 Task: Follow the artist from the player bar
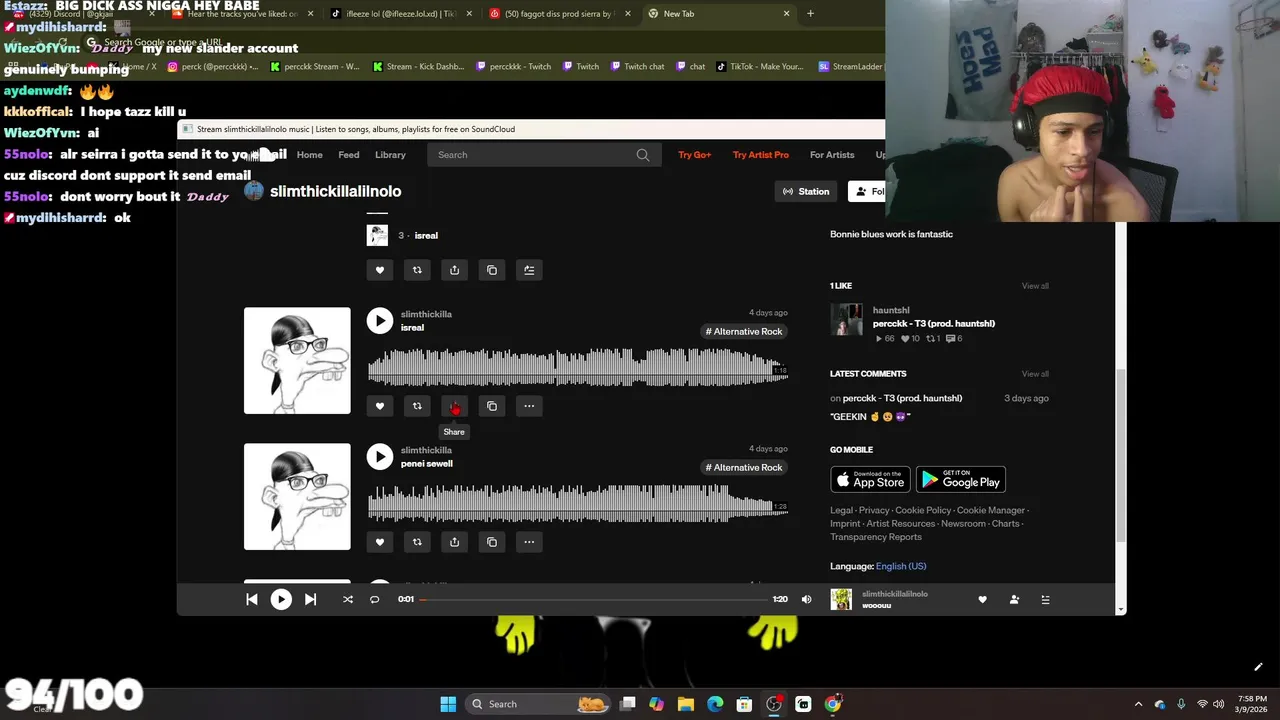point(1014,599)
